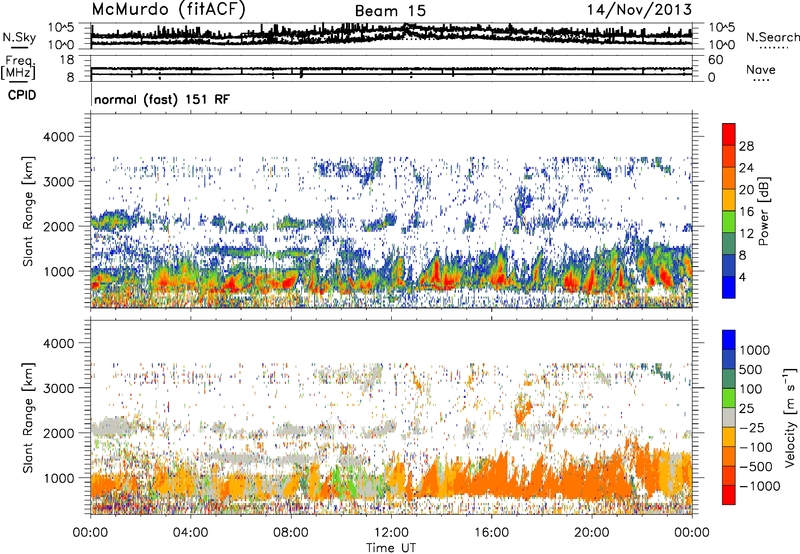This screenshot has height=554, width=800.
Task: Click the '16:00' time axis label
Action: pos(491,533)
